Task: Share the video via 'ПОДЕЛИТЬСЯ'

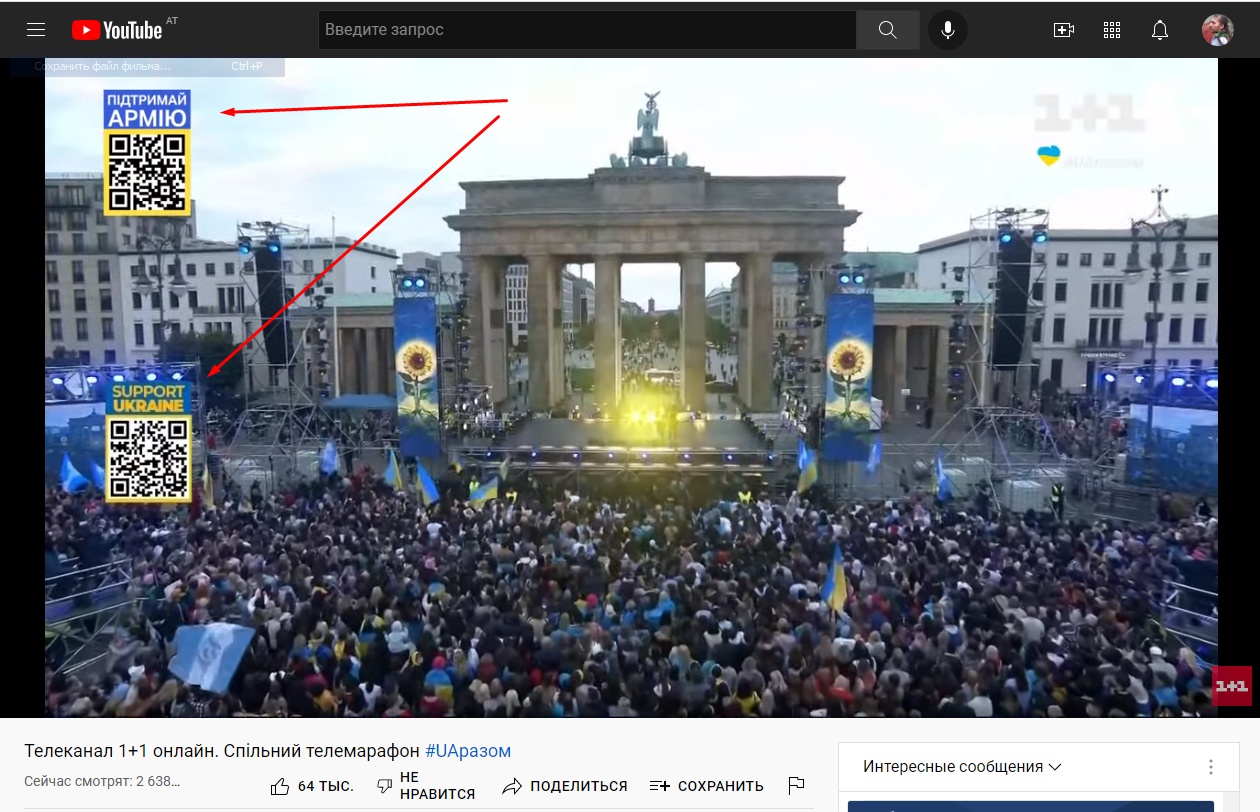Action: (565, 786)
